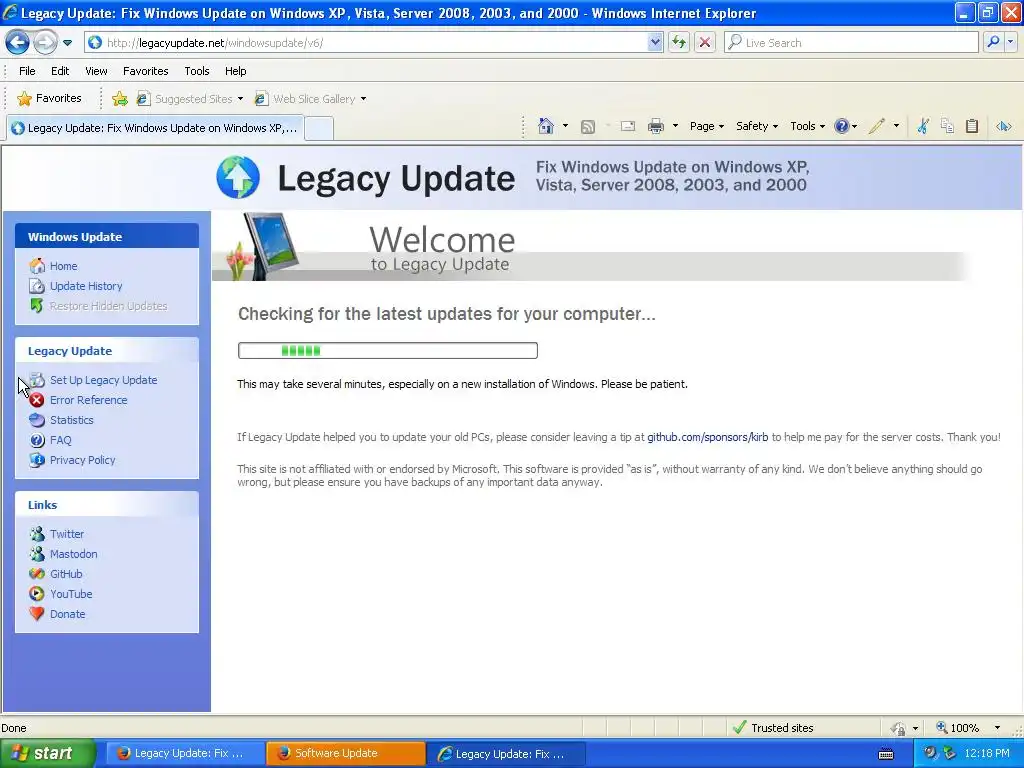Click the red Error Reference X icon
The width and height of the screenshot is (1024, 768).
(37, 400)
